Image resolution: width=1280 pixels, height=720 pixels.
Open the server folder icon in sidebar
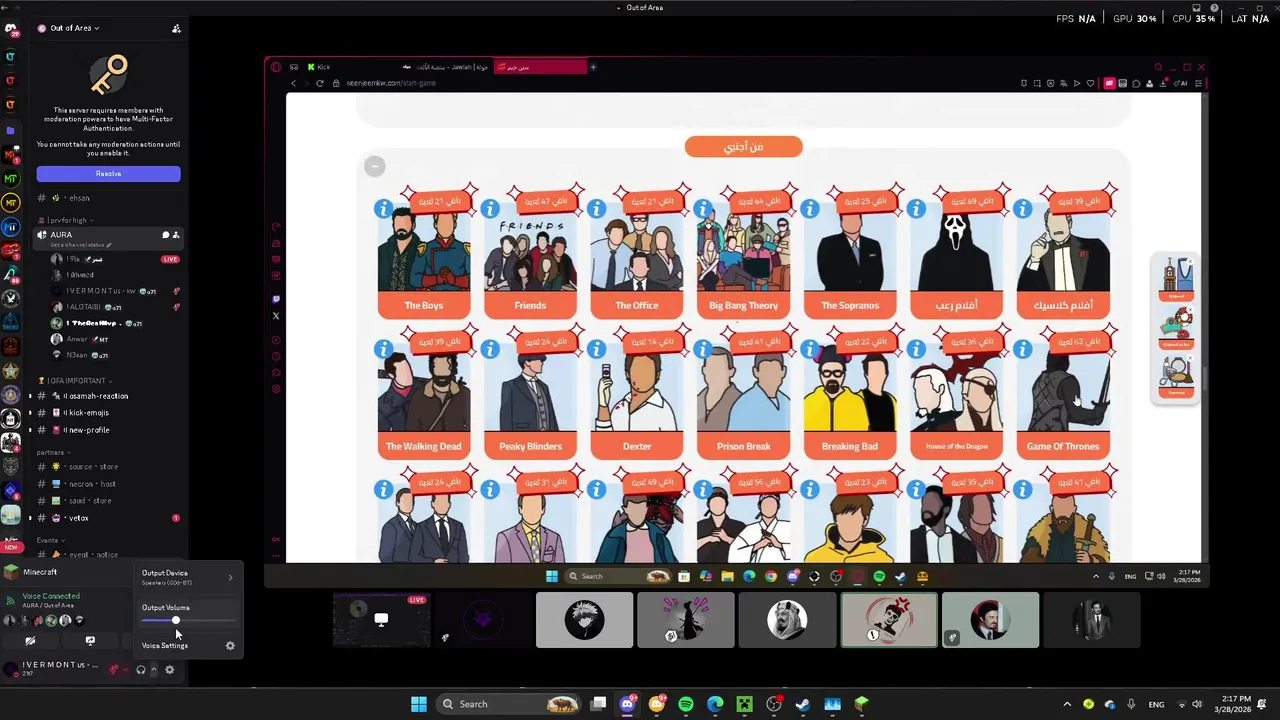pos(11,130)
